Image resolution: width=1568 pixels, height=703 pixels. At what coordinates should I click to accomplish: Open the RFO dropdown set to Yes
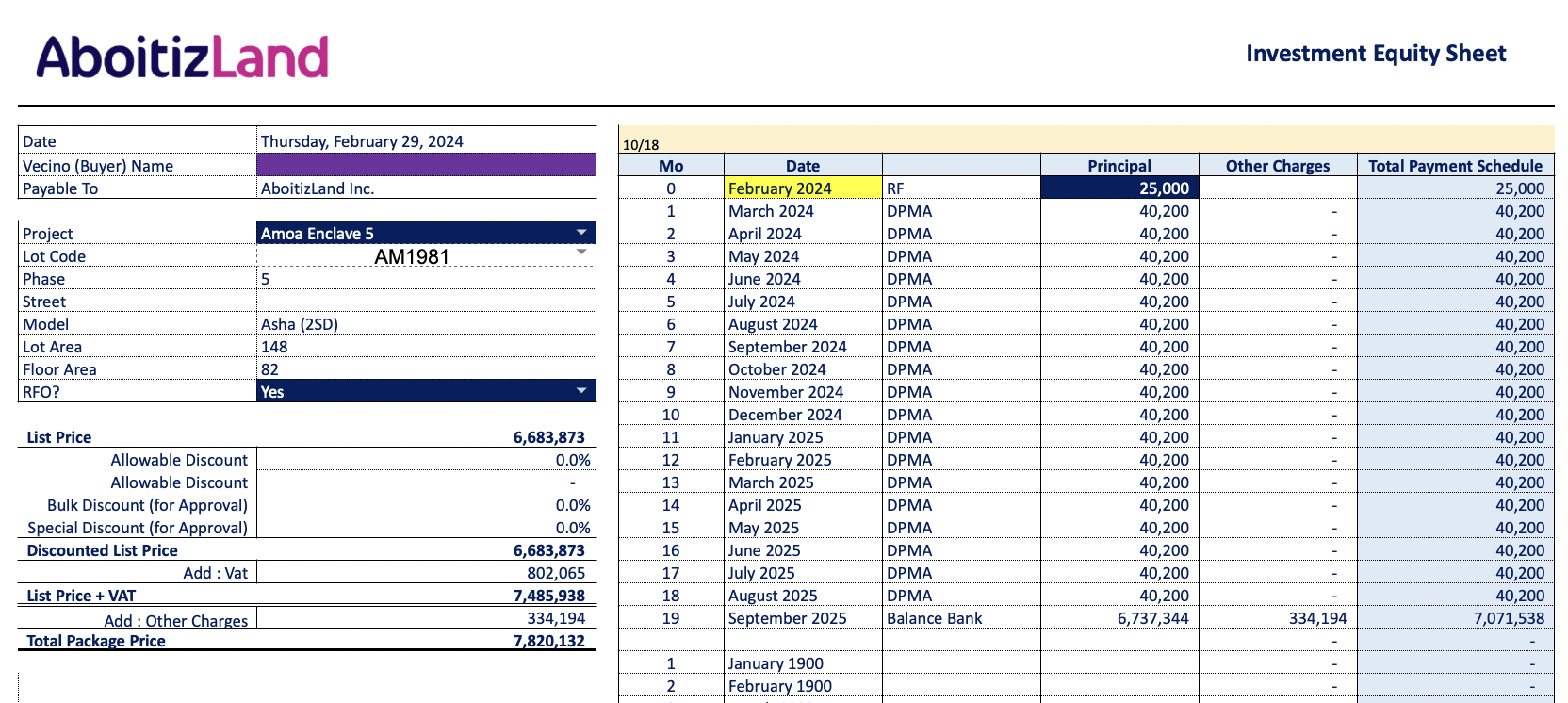click(580, 391)
